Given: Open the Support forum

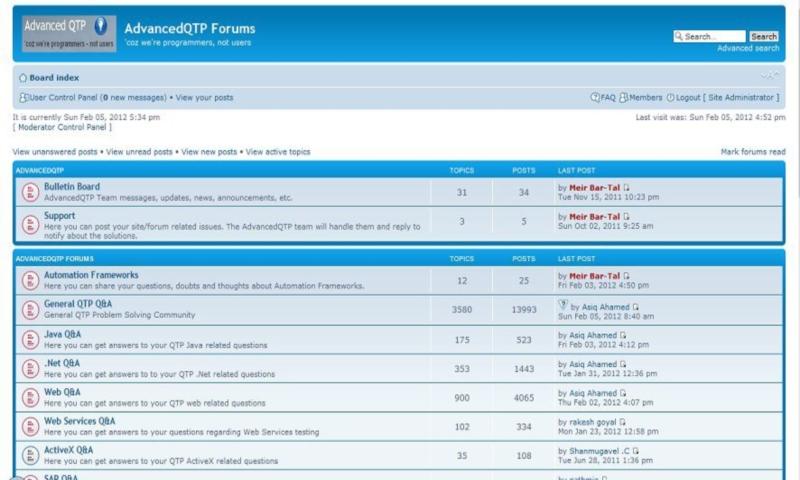Looking at the screenshot, I should tap(59, 216).
